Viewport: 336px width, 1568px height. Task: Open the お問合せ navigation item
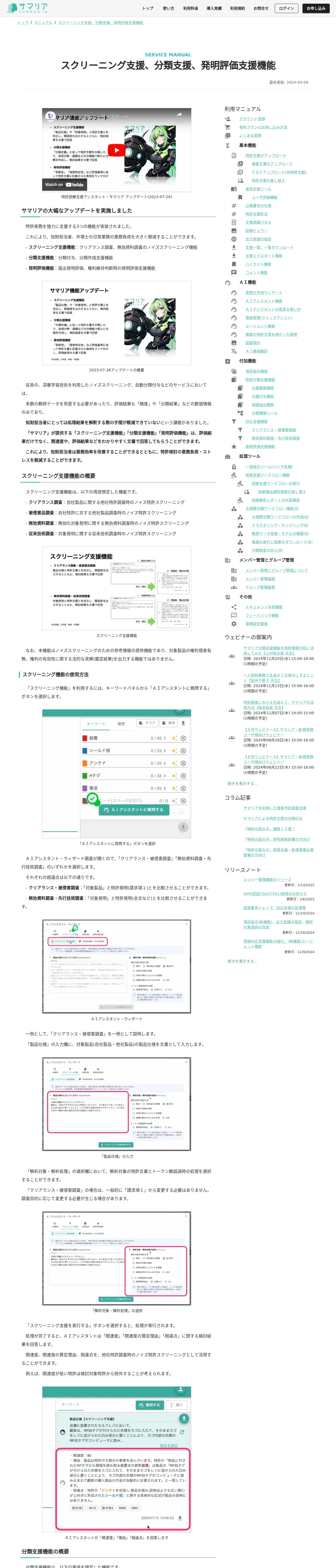pos(260,9)
